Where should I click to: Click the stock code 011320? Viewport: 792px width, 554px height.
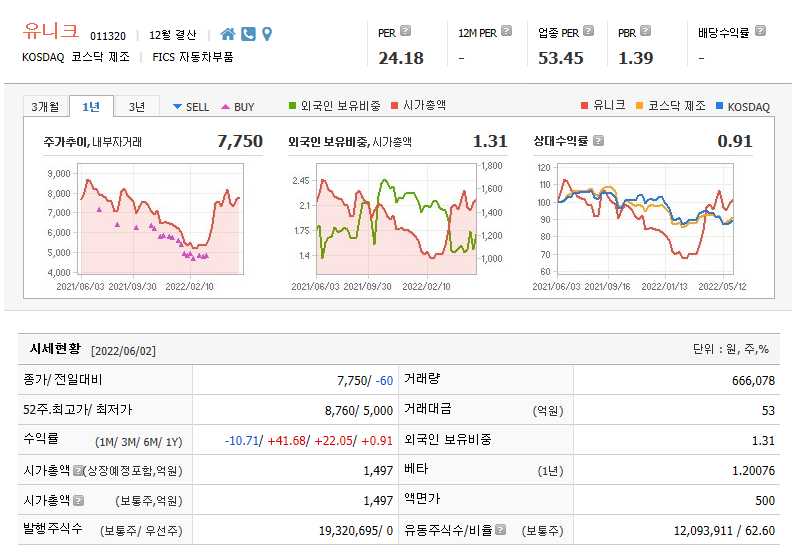coord(108,36)
